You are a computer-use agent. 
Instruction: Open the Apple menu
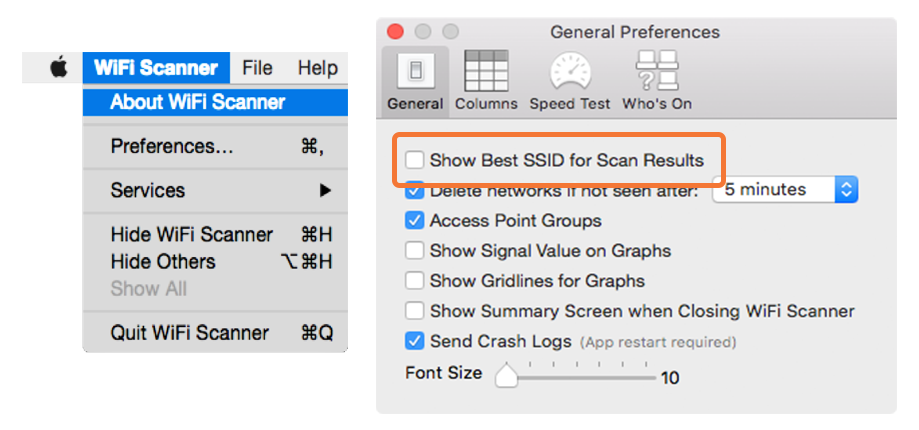(x=59, y=68)
